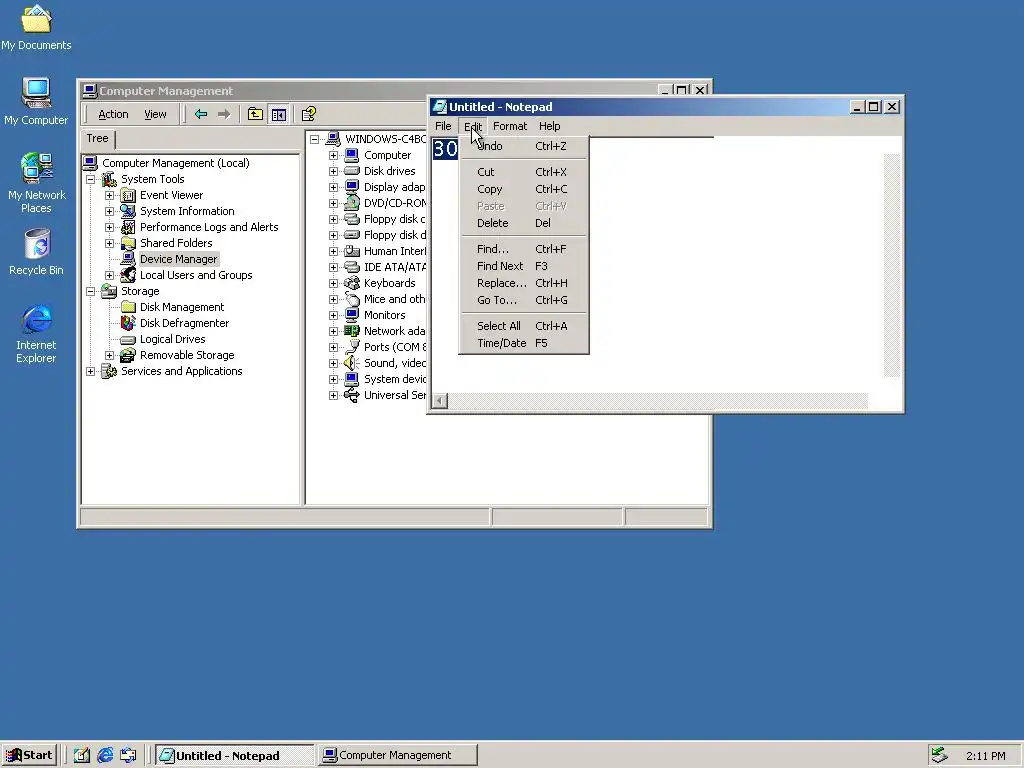Click the Sound, video device icon
The width and height of the screenshot is (1024, 768).
click(352, 363)
